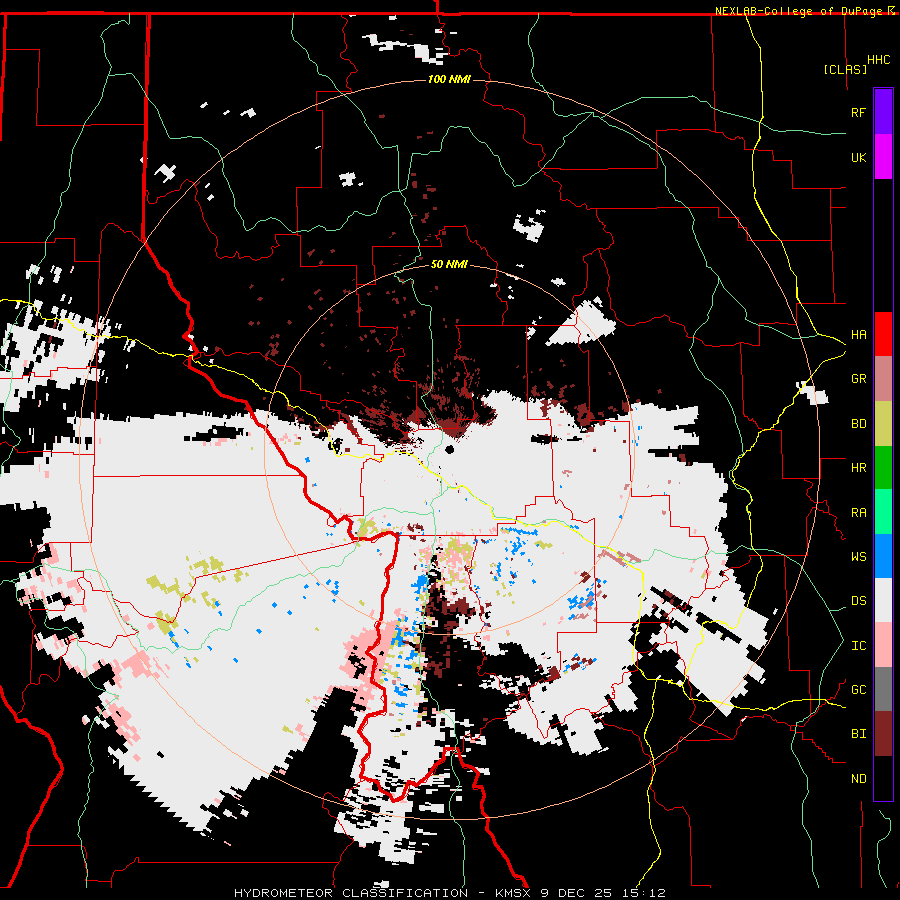Image resolution: width=900 pixels, height=900 pixels.
Task: Select the "BI" legend label
Action: (x=858, y=734)
